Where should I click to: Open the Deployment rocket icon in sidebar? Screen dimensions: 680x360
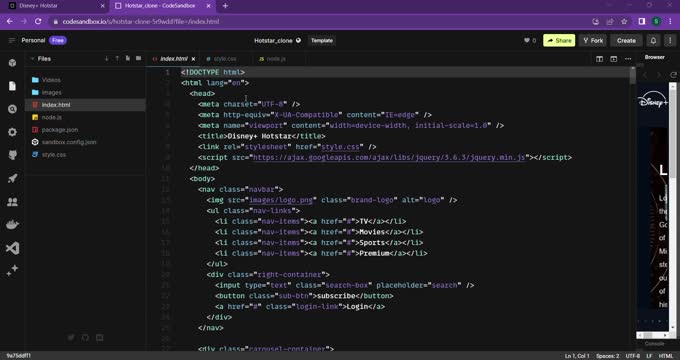pyautogui.click(x=12, y=178)
